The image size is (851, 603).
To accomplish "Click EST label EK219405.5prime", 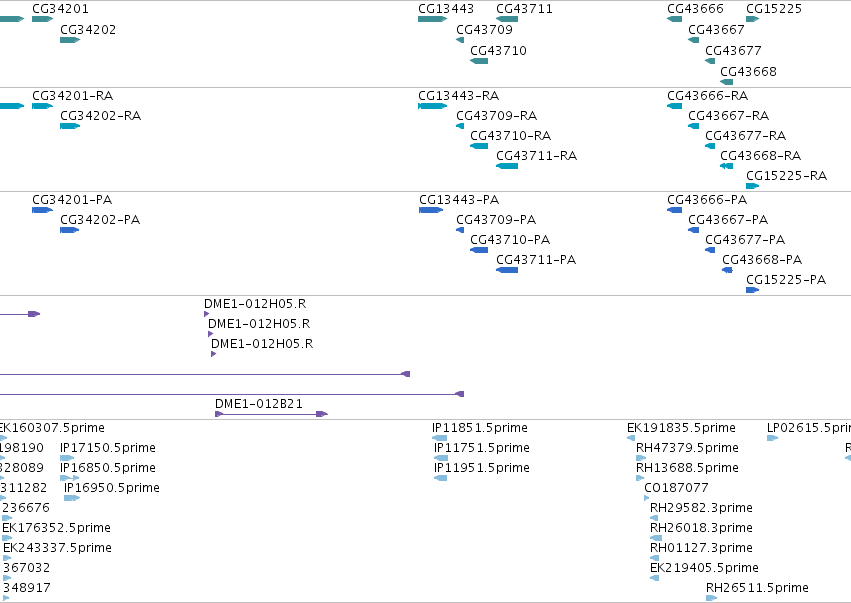I will click(x=704, y=568).
